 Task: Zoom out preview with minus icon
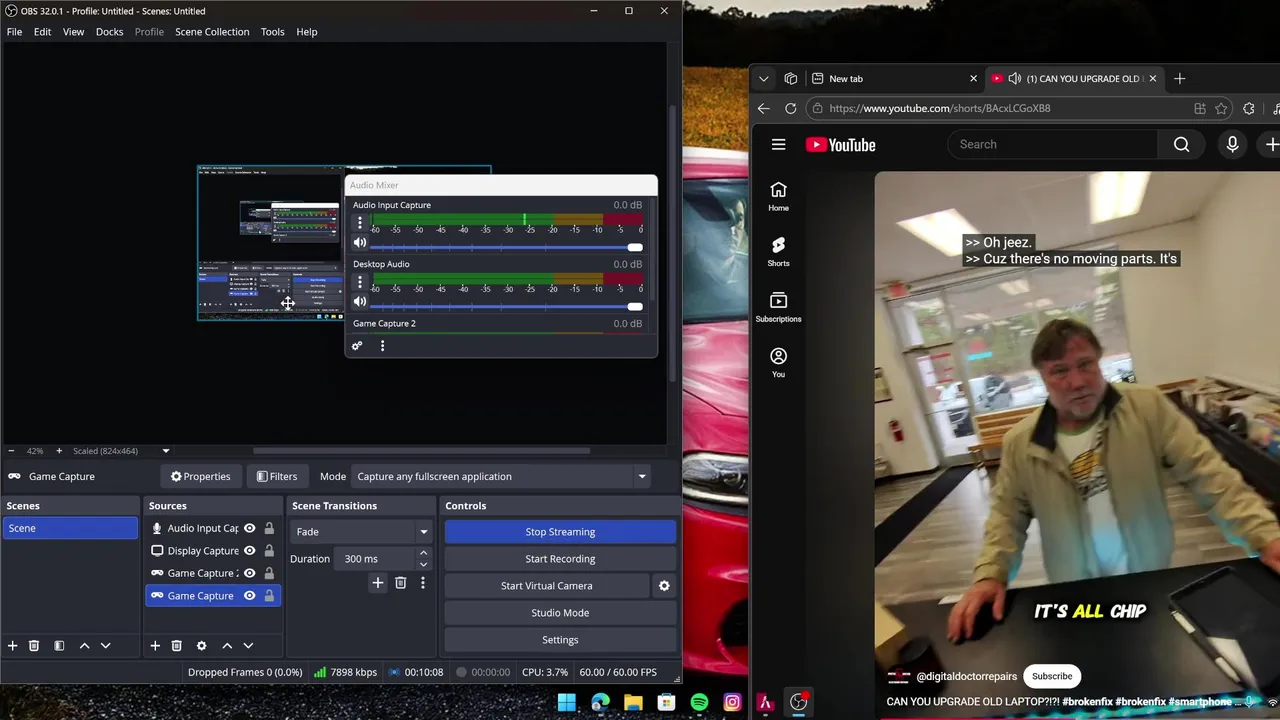pos(10,451)
